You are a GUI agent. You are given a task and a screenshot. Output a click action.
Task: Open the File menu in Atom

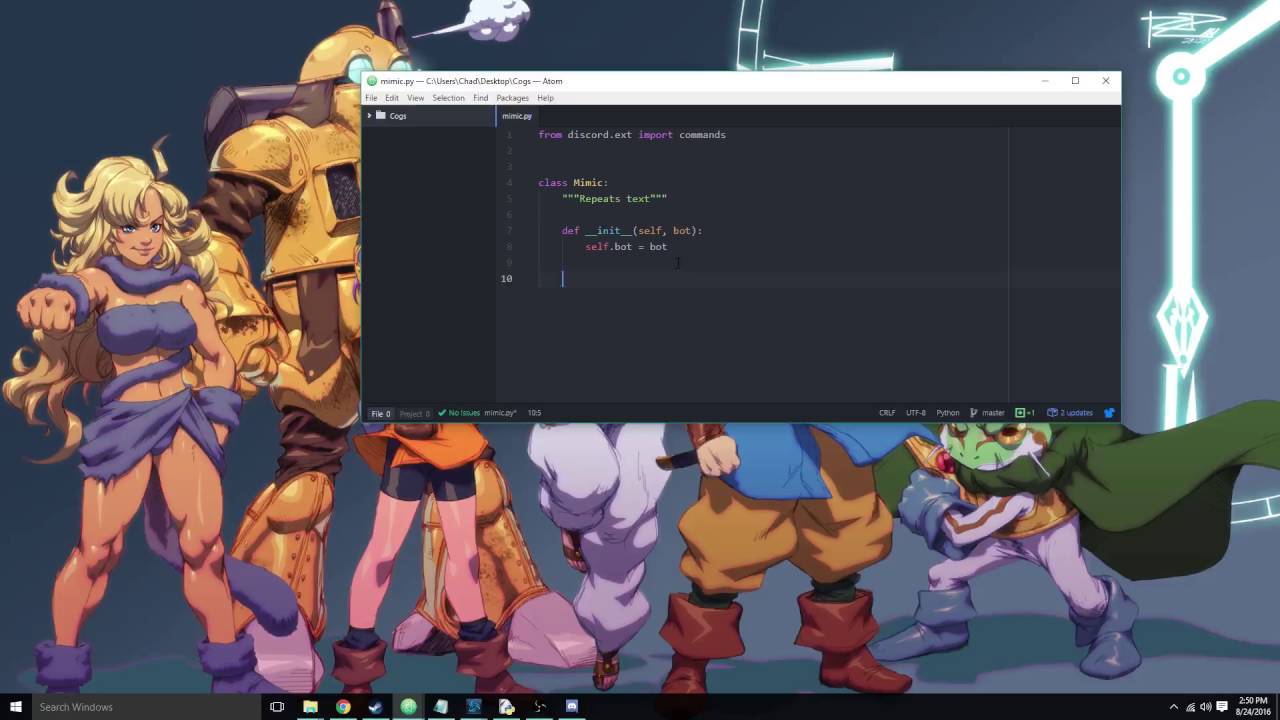pyautogui.click(x=371, y=98)
